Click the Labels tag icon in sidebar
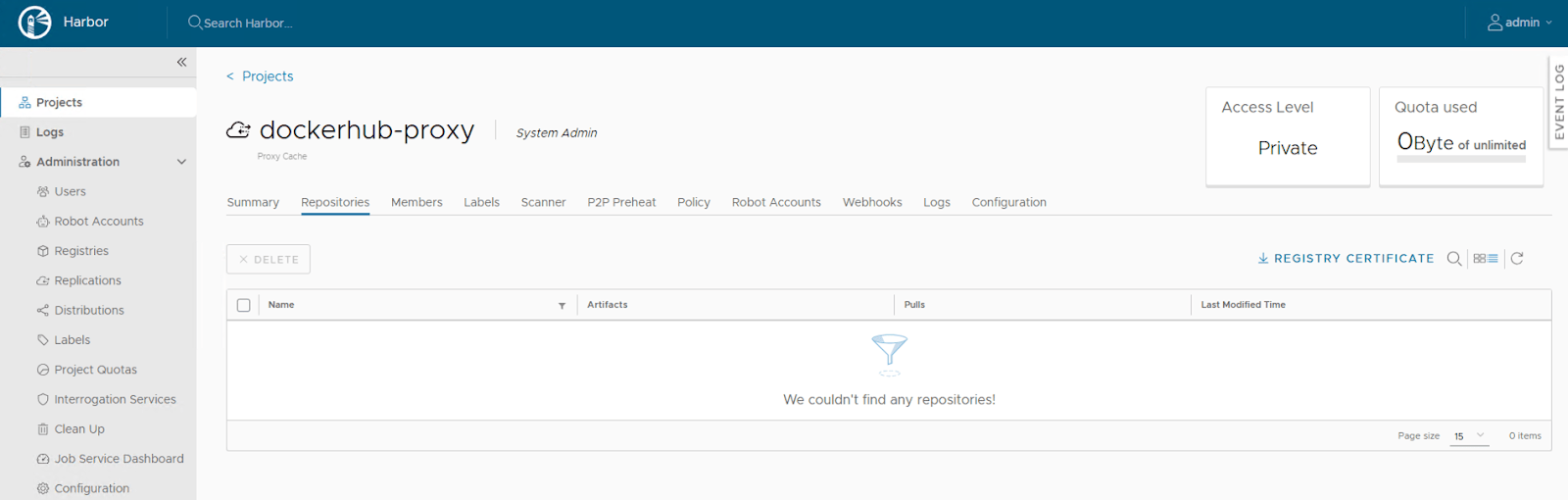This screenshot has height=500, width=1568. click(43, 340)
